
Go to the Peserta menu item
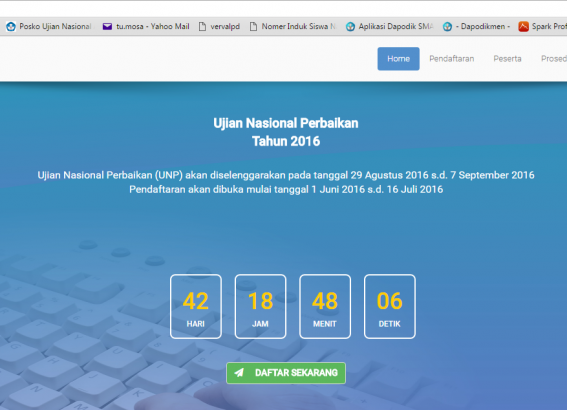(507, 59)
